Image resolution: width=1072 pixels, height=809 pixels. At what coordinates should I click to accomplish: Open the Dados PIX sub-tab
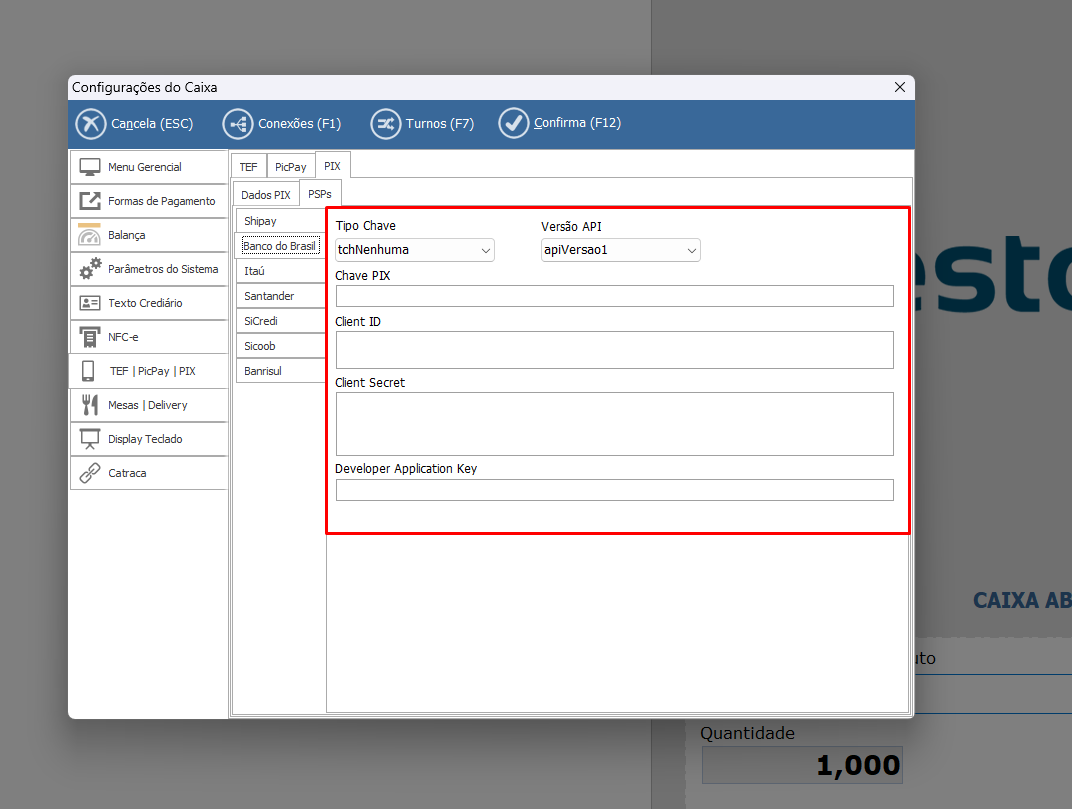pos(266,194)
